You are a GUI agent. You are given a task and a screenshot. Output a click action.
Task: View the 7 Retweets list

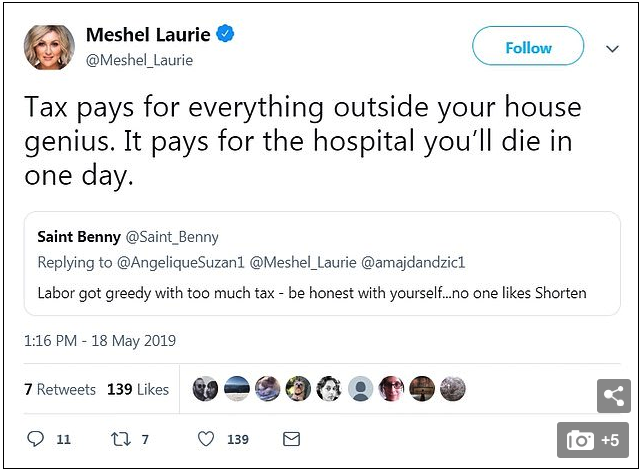point(60,389)
